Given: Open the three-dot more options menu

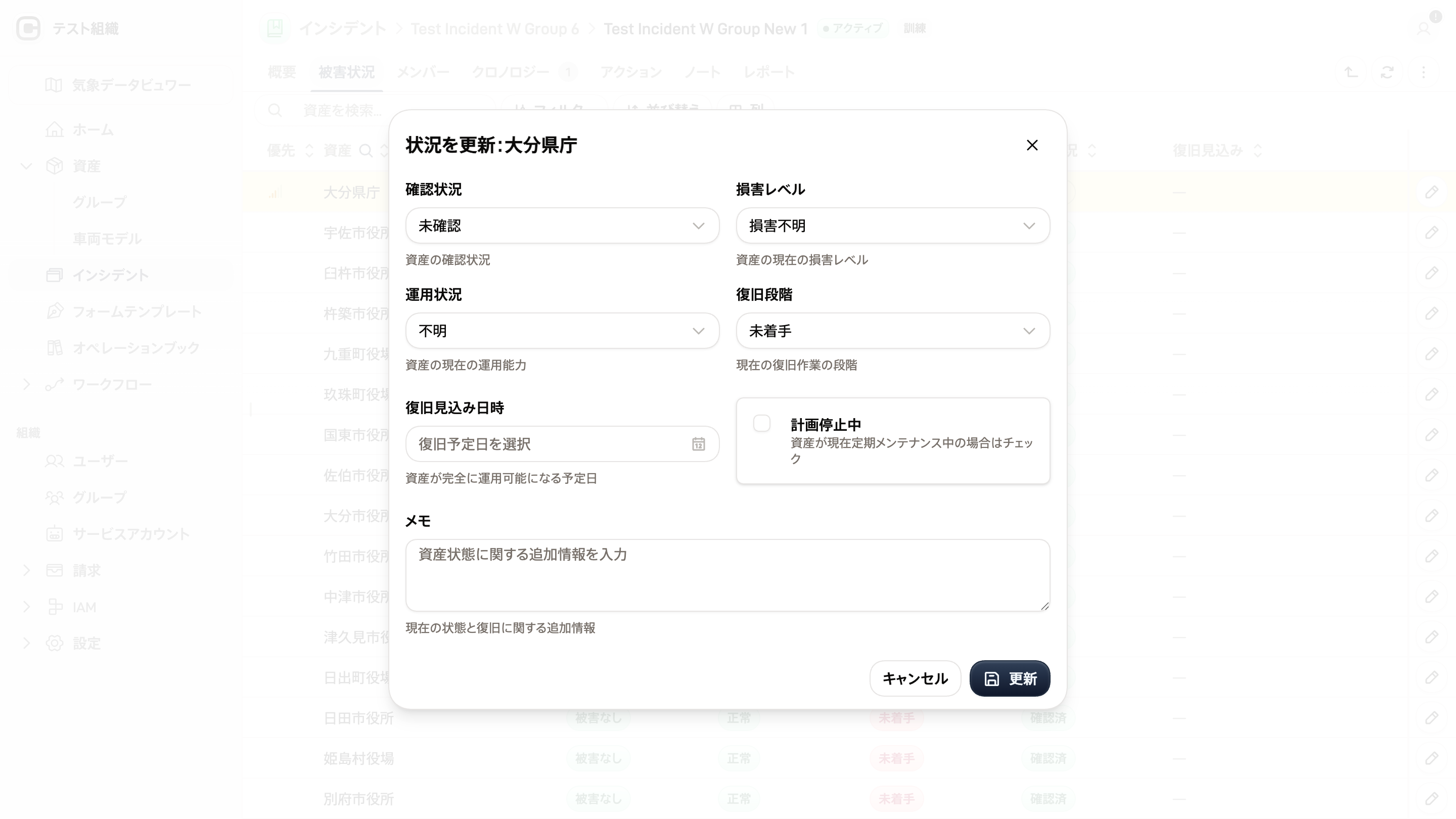Looking at the screenshot, I should pos(1424,72).
